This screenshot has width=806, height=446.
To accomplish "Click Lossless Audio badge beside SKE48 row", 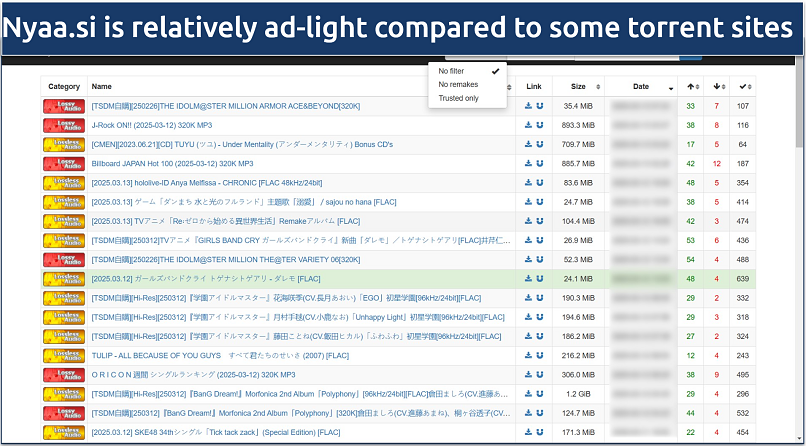I will [64, 432].
